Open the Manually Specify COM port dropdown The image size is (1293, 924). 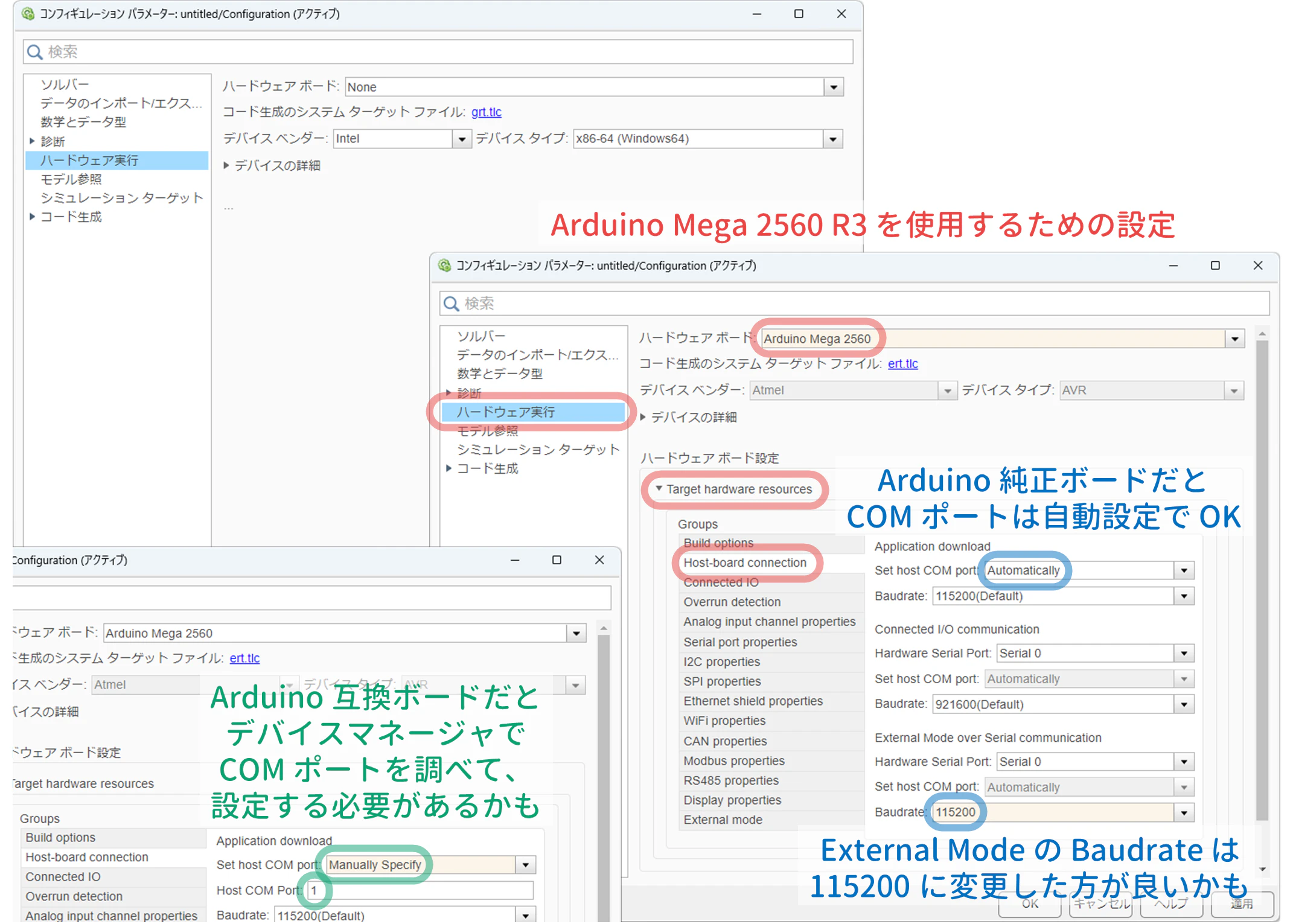coord(525,865)
